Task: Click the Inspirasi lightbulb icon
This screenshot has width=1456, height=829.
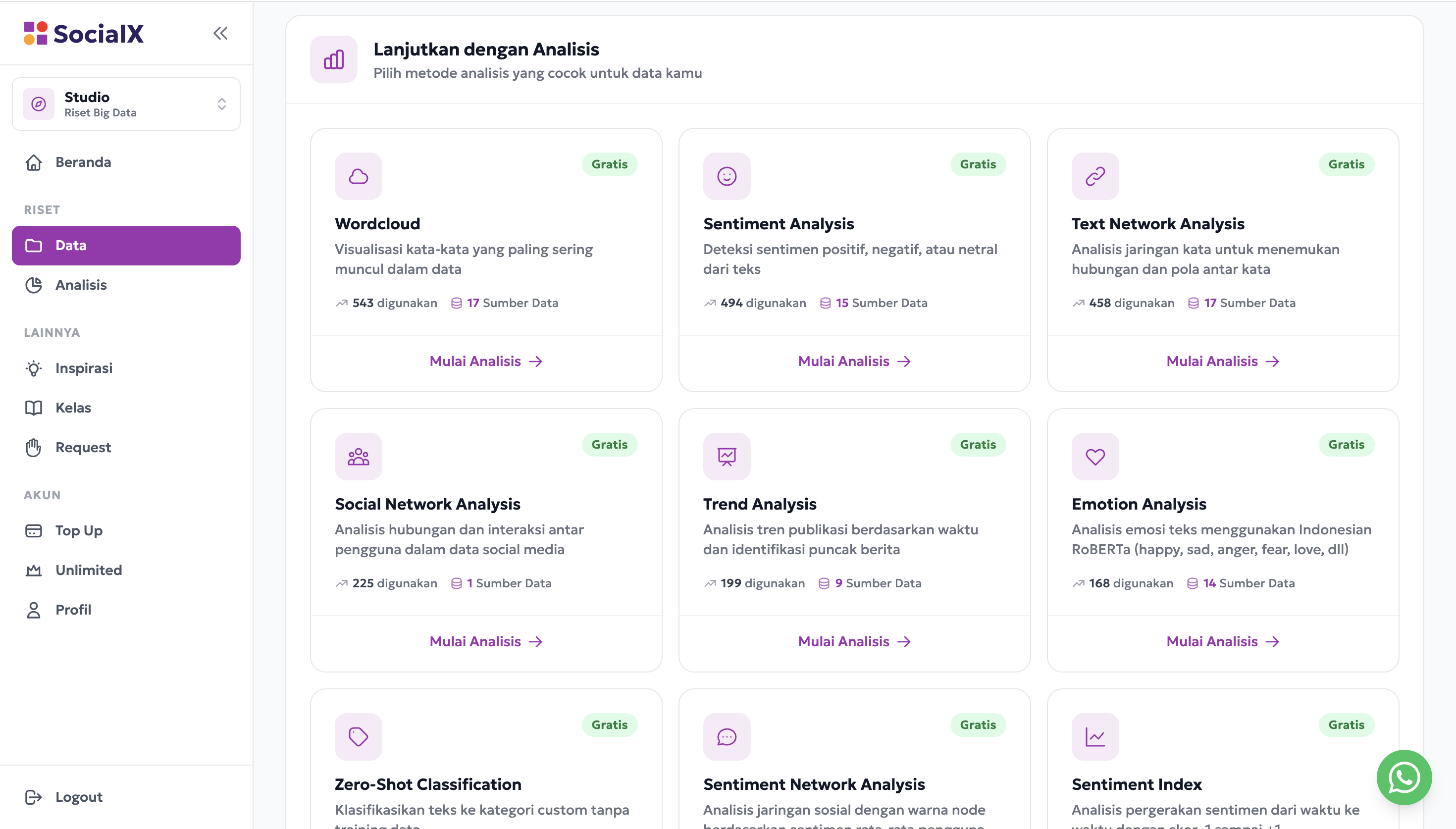Action: click(34, 368)
